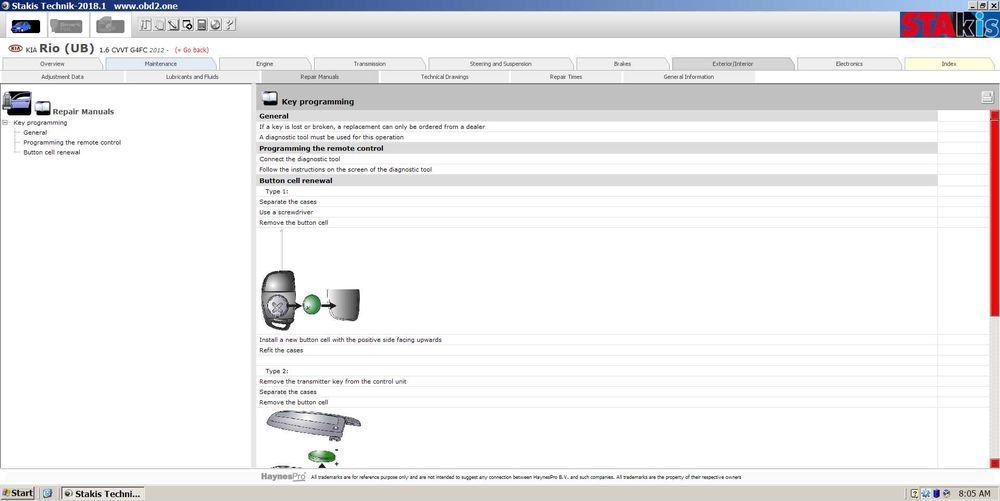Click the red vertical scrollbar thumb
Screen dimensions: 1000x501
point(994,217)
